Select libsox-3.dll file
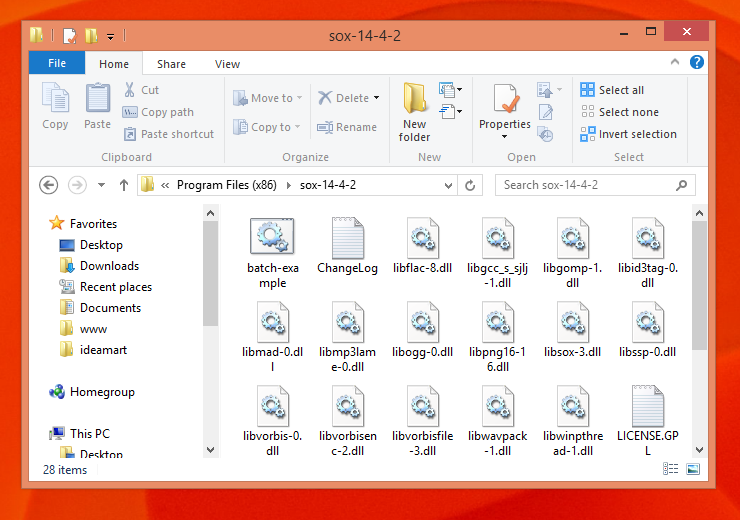The height and width of the screenshot is (520, 740). [x=572, y=330]
